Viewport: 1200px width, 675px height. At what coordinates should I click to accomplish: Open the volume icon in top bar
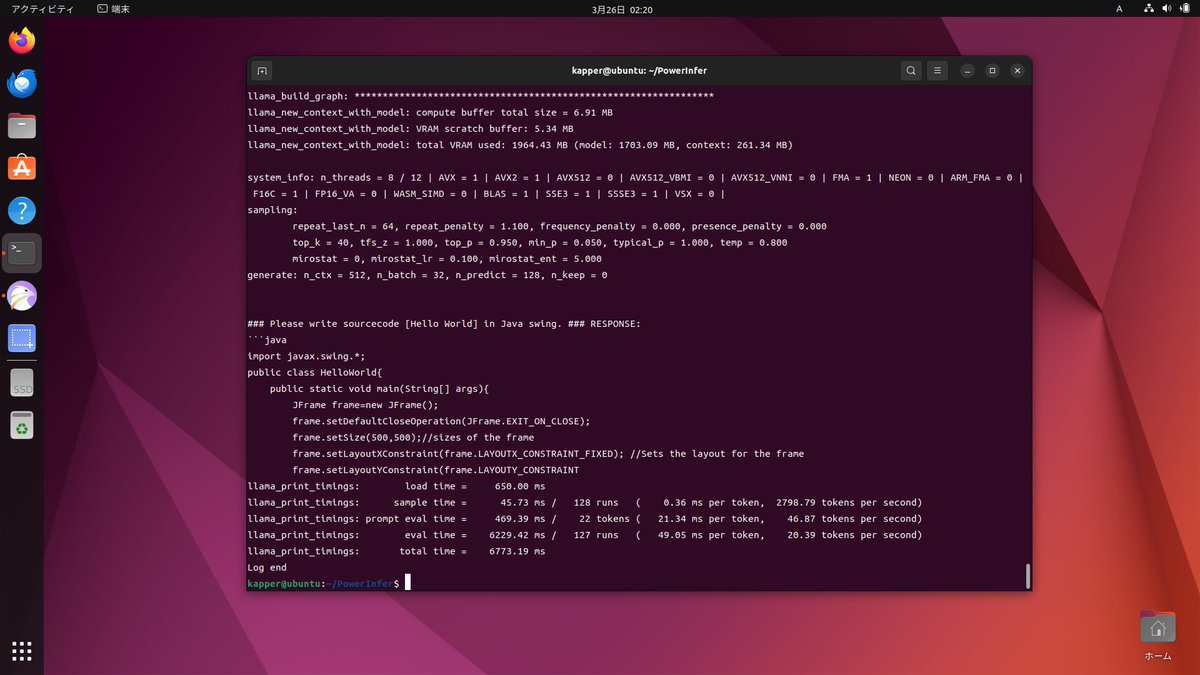point(1168,9)
